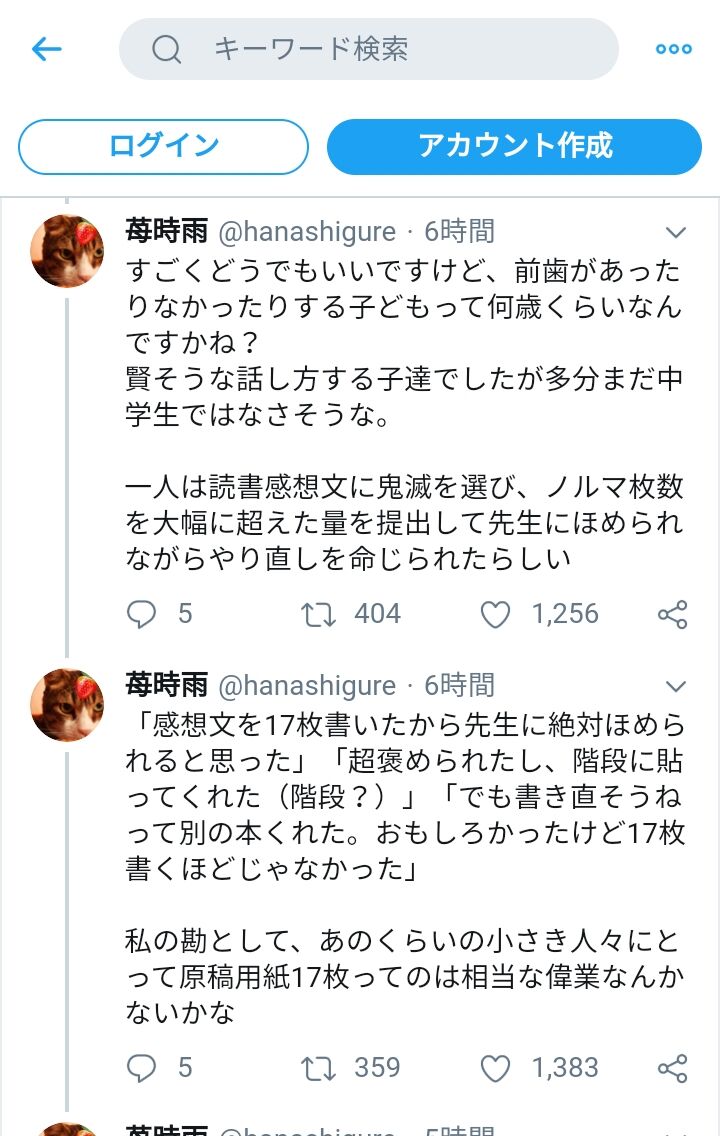Viewport: 720px width, 1136px height.
Task: Retweet the second tweet with 359 retweets
Action: pos(318,1069)
